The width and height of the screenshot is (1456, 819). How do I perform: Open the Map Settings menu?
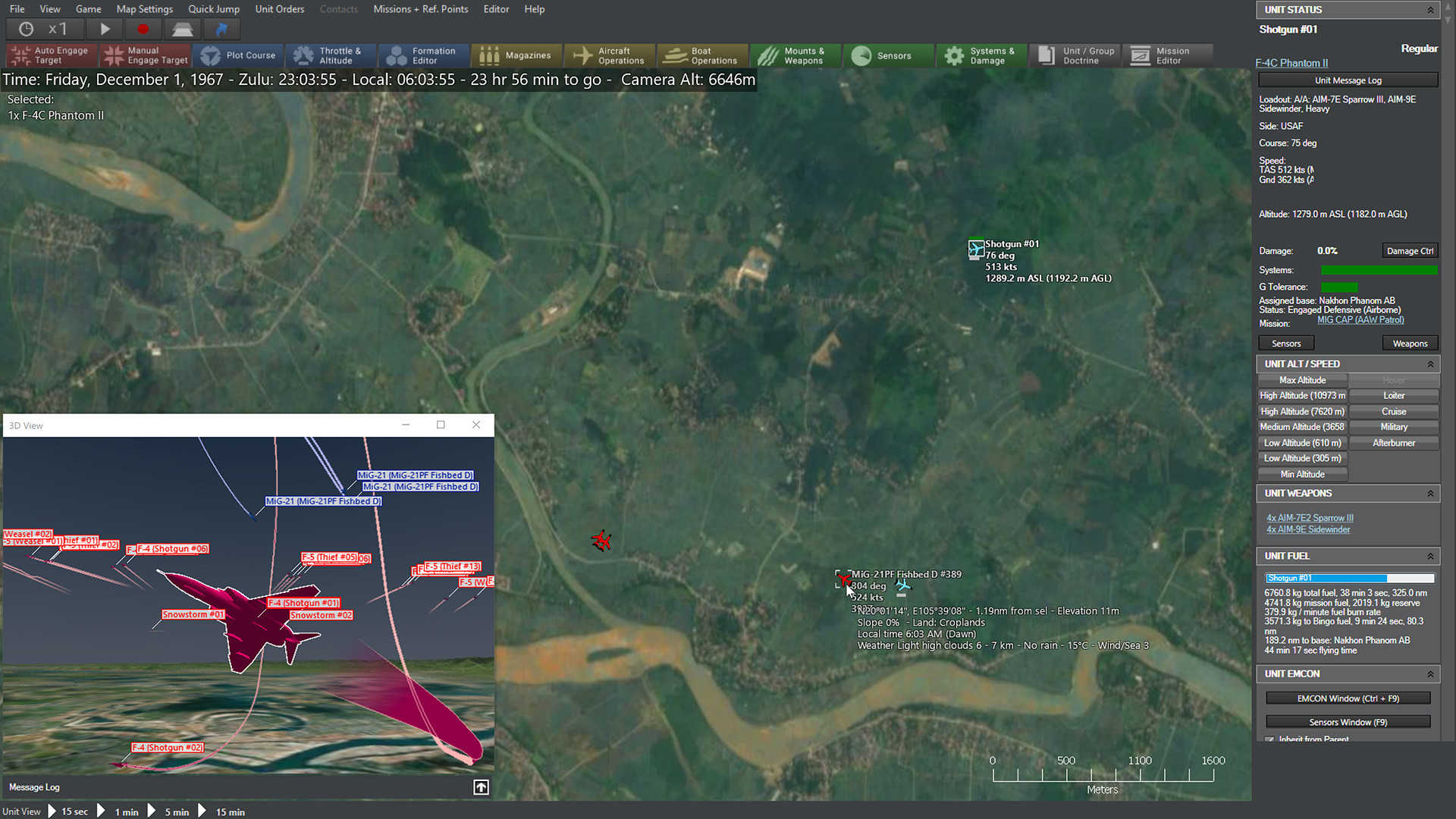(144, 9)
